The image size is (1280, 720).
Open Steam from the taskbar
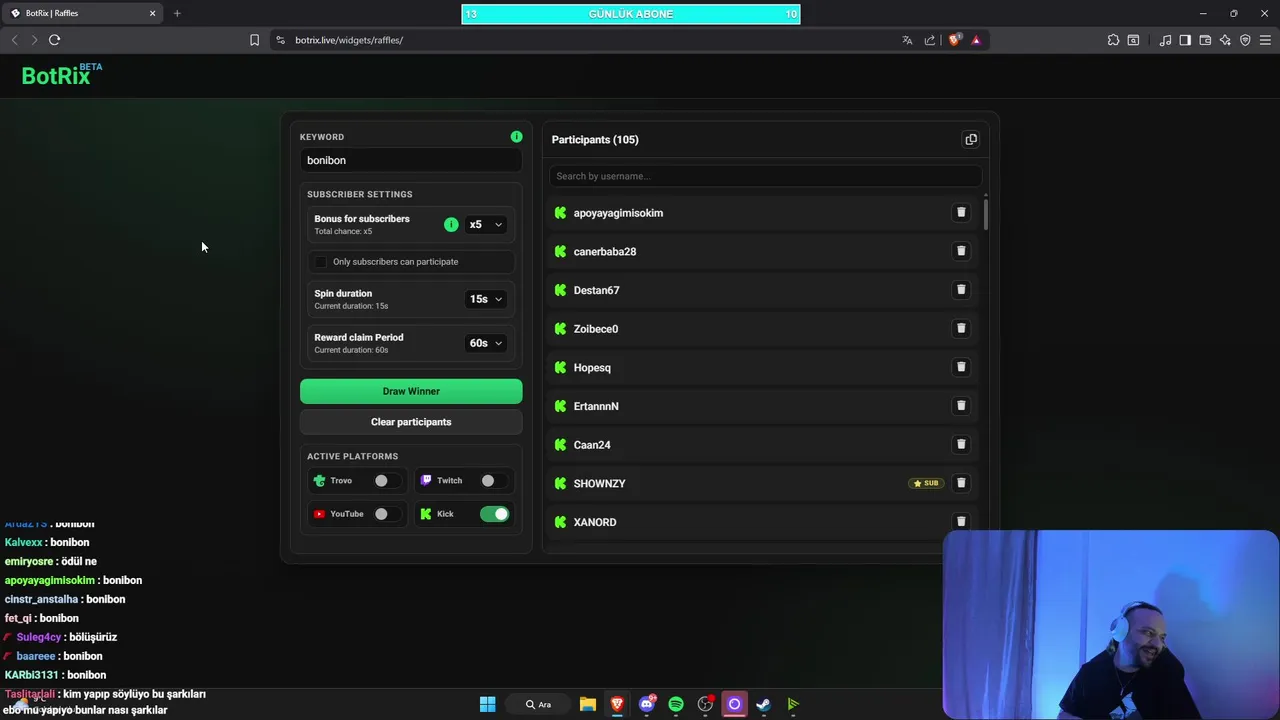pos(763,704)
